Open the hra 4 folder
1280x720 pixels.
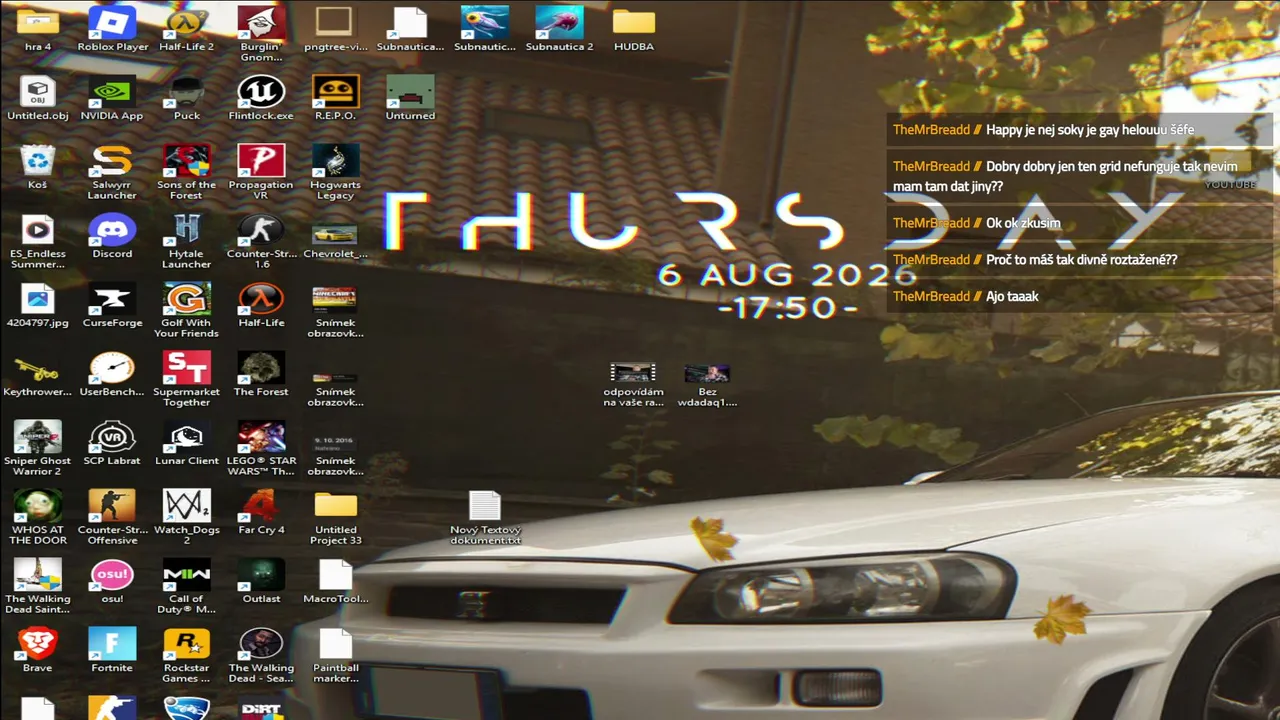pos(38,29)
